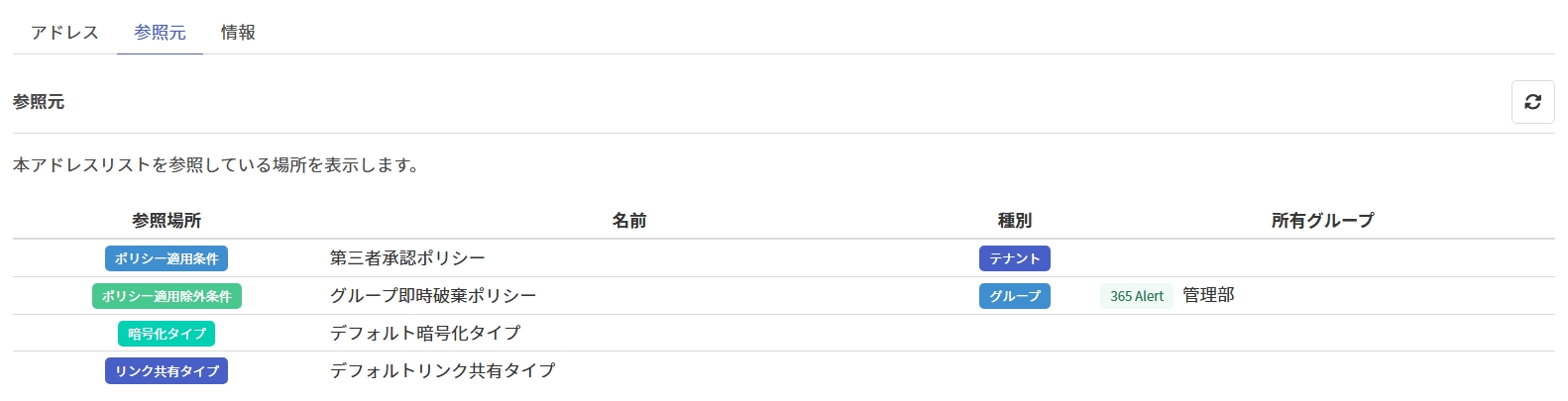
Task: Click the ポリシー適用条件 badge
Action: [x=167, y=258]
